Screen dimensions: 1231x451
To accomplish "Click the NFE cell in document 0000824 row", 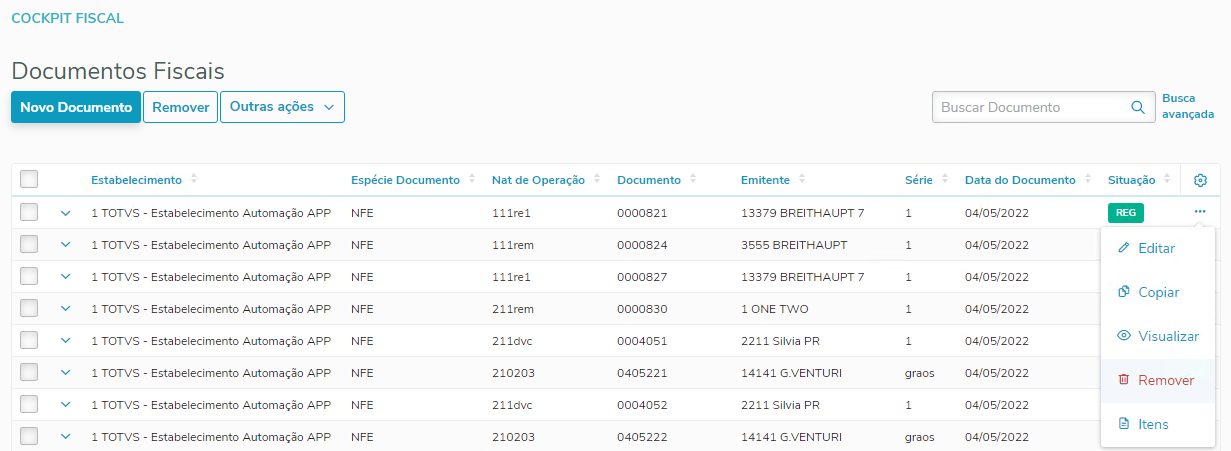I will coord(362,245).
